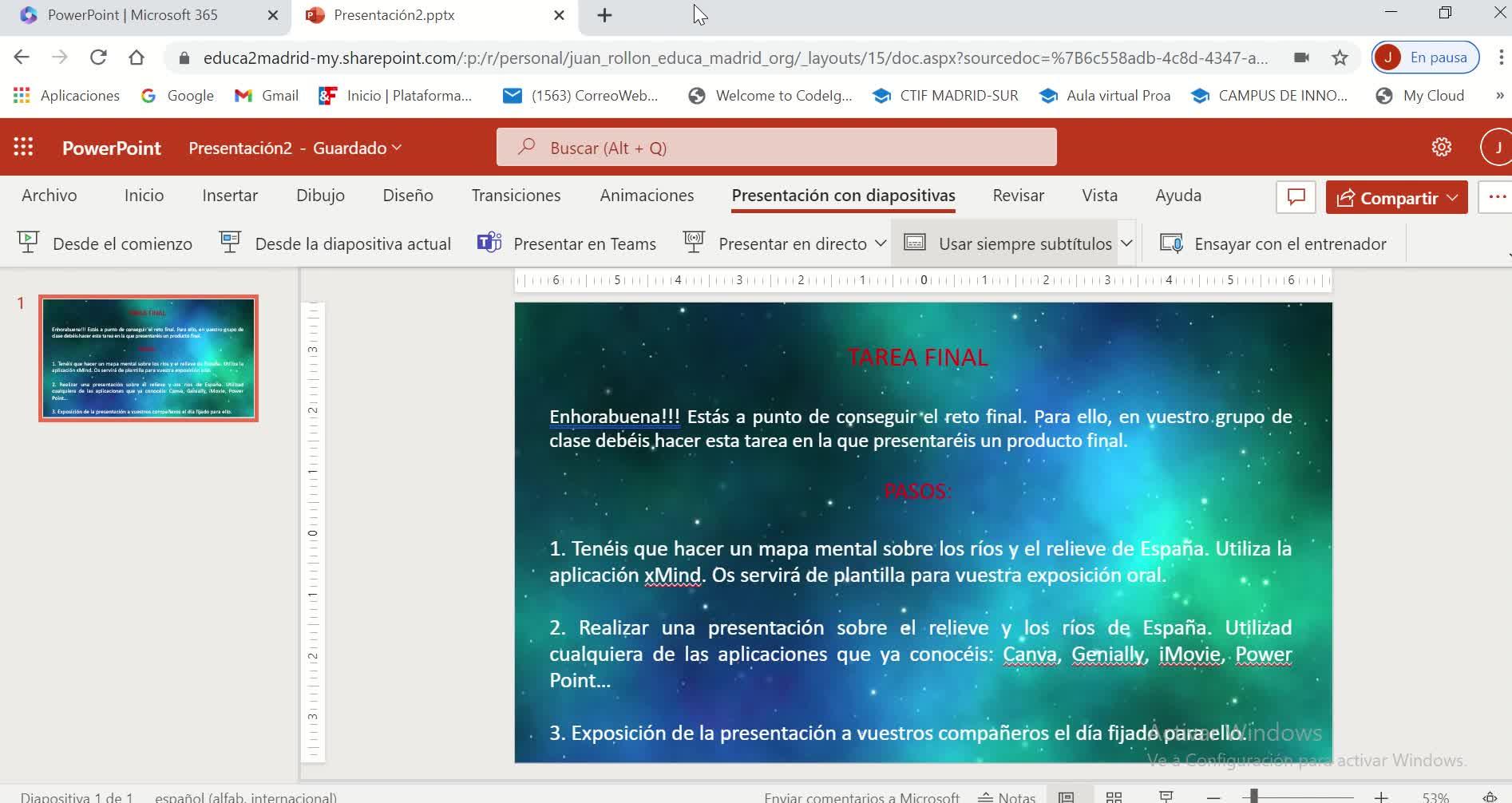The width and height of the screenshot is (1512, 803).
Task: Click the underlined word Genially
Action: 1109,655
